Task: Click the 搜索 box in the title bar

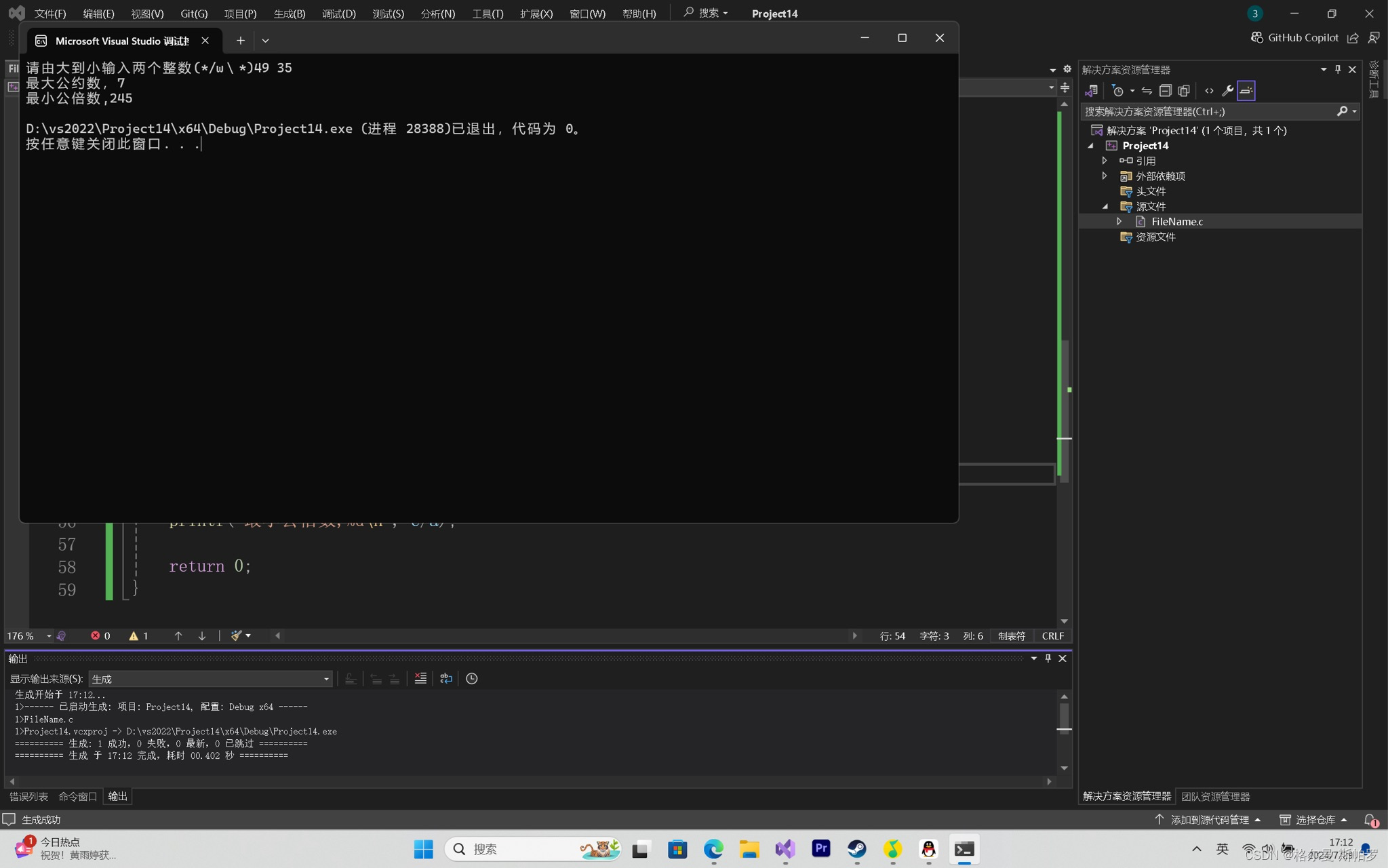Action: 705,13
